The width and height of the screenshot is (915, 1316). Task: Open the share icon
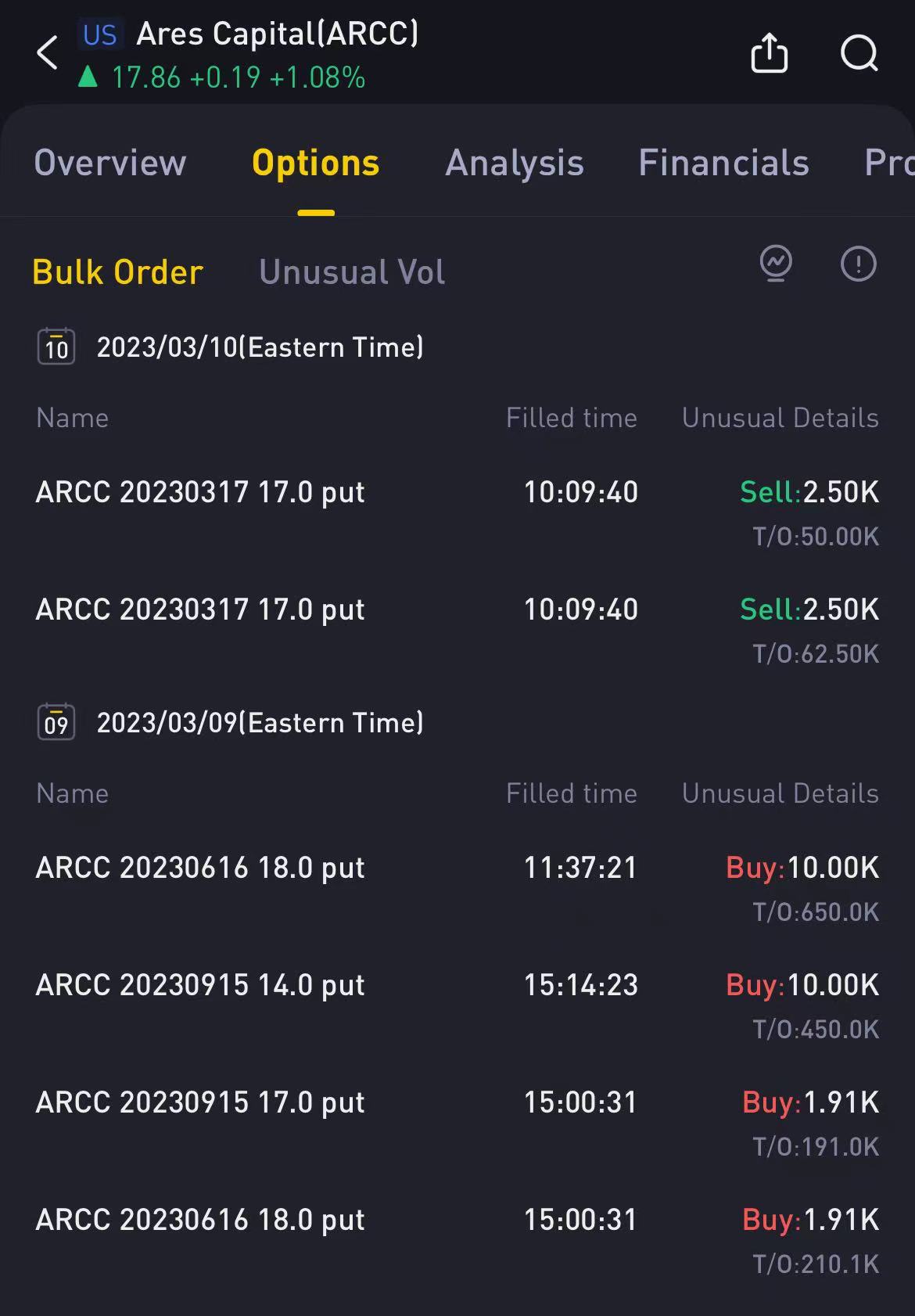(770, 53)
